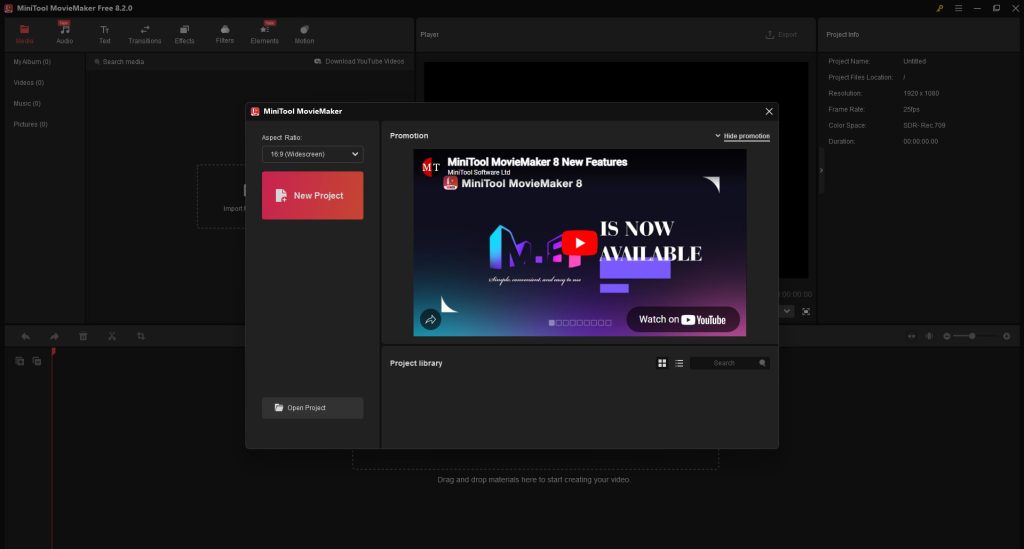This screenshot has height=549, width=1024.
Task: Click the MT channel avatar on video
Action: pyautogui.click(x=430, y=167)
